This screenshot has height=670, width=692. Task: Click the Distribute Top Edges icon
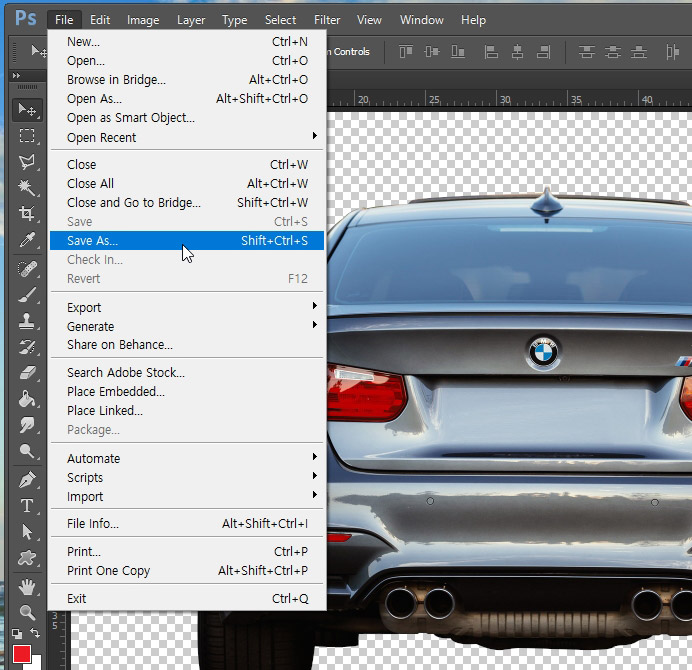coord(587,52)
